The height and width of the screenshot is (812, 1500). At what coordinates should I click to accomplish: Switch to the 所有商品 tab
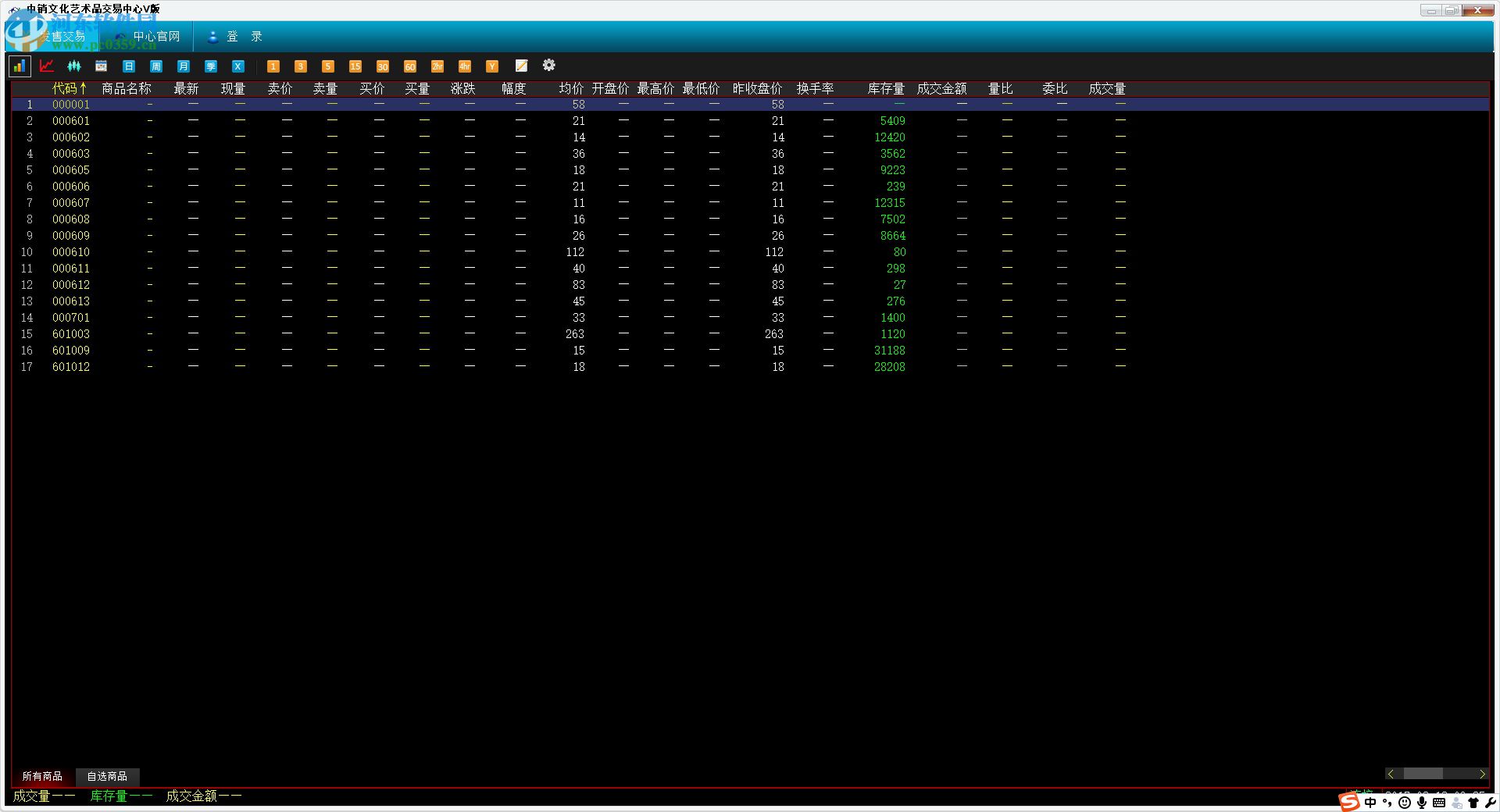click(x=42, y=776)
